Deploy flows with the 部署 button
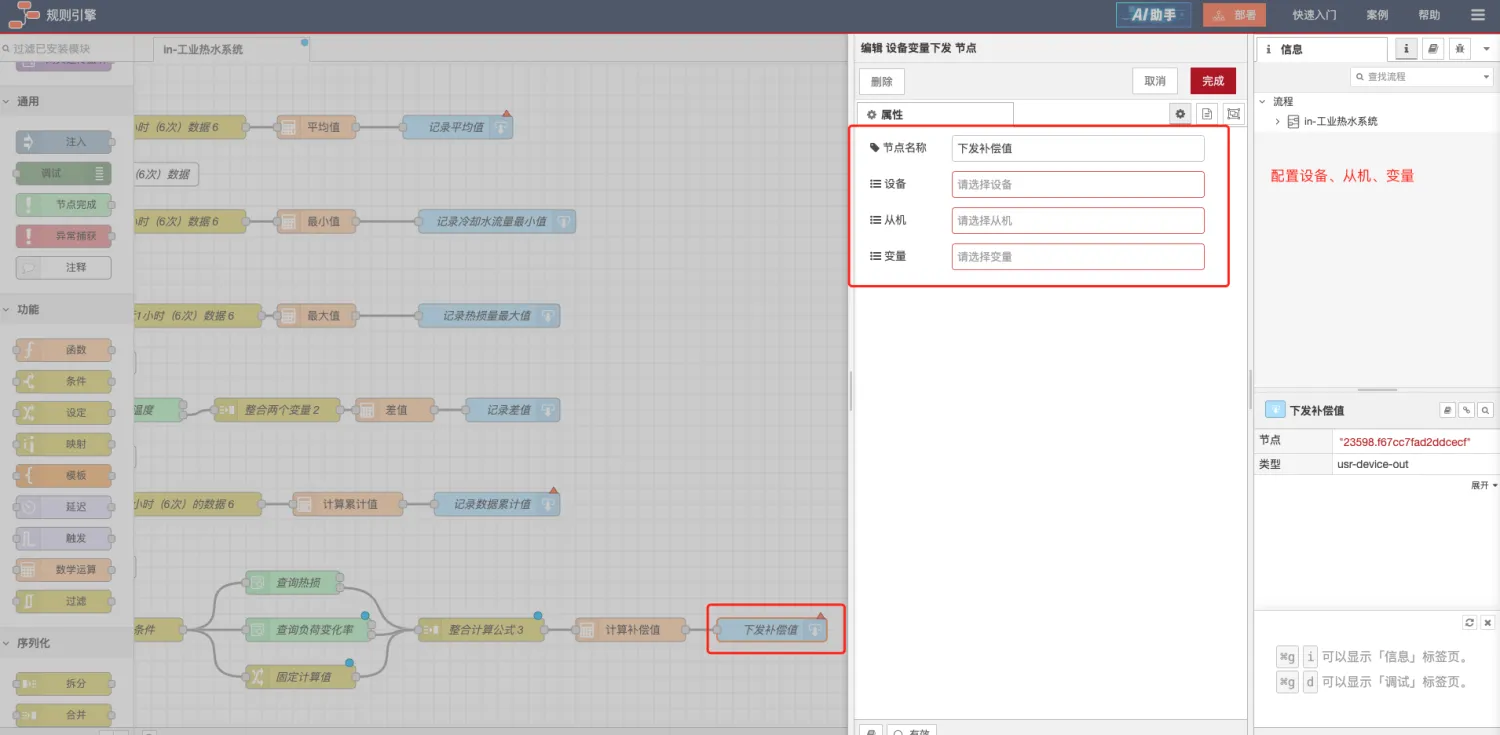1500x735 pixels. pos(1234,15)
